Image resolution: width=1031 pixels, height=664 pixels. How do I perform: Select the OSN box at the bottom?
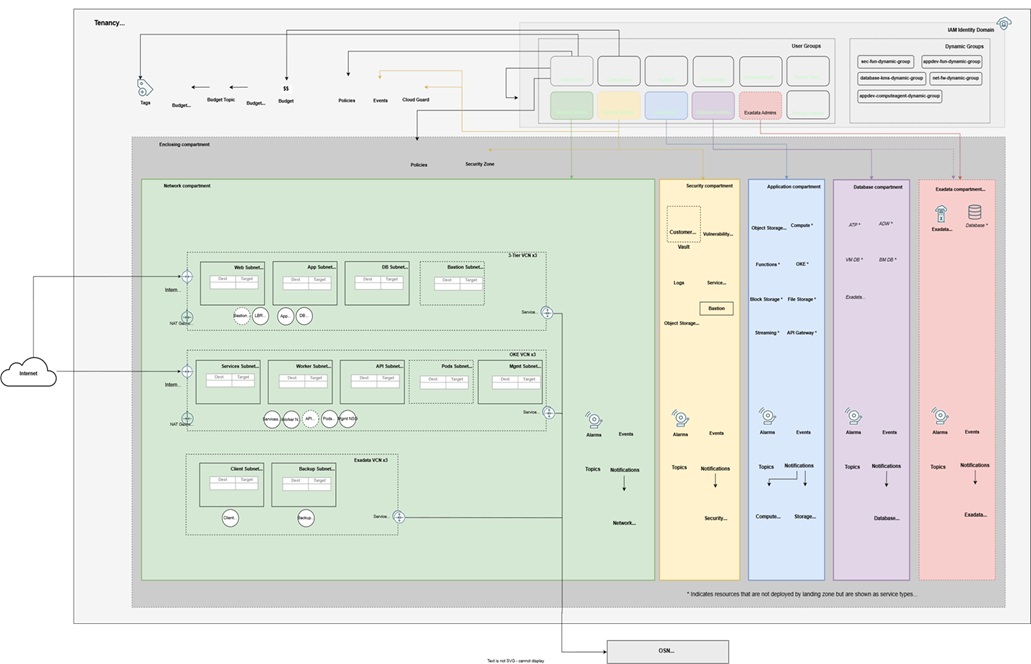[667, 650]
